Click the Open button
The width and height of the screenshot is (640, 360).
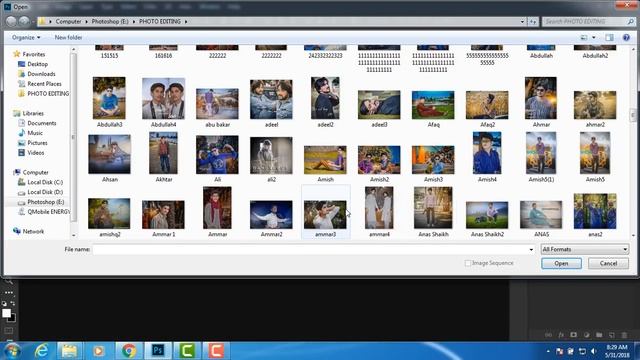click(561, 263)
